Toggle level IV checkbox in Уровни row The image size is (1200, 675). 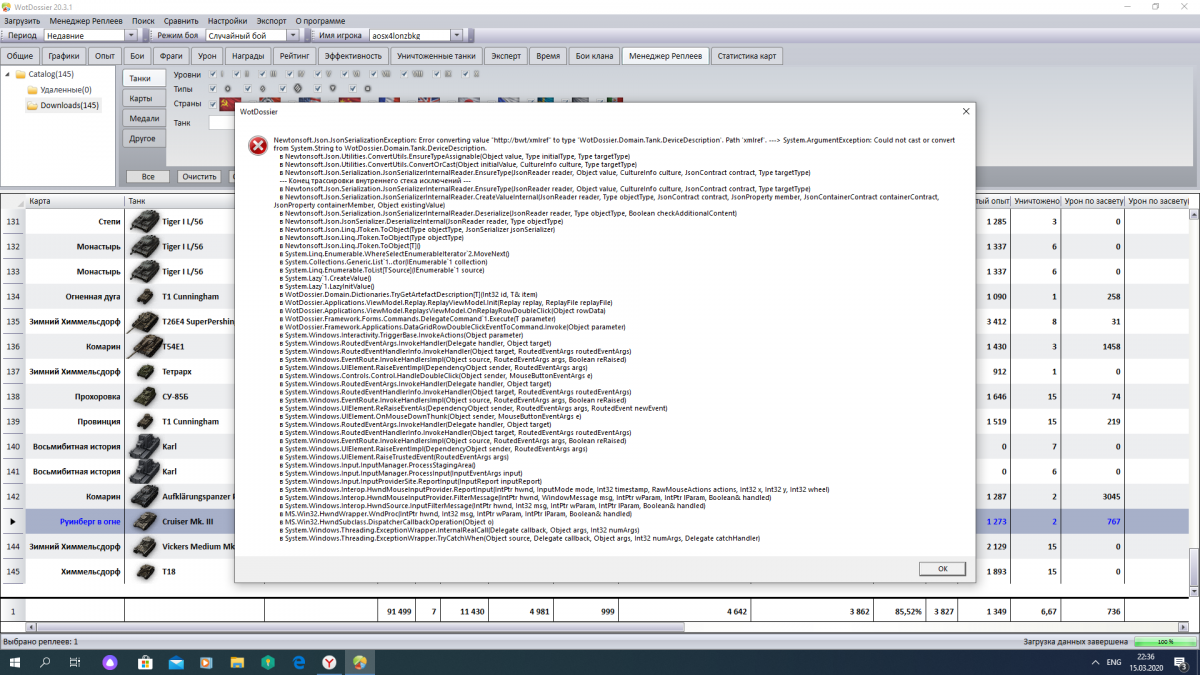pos(290,74)
